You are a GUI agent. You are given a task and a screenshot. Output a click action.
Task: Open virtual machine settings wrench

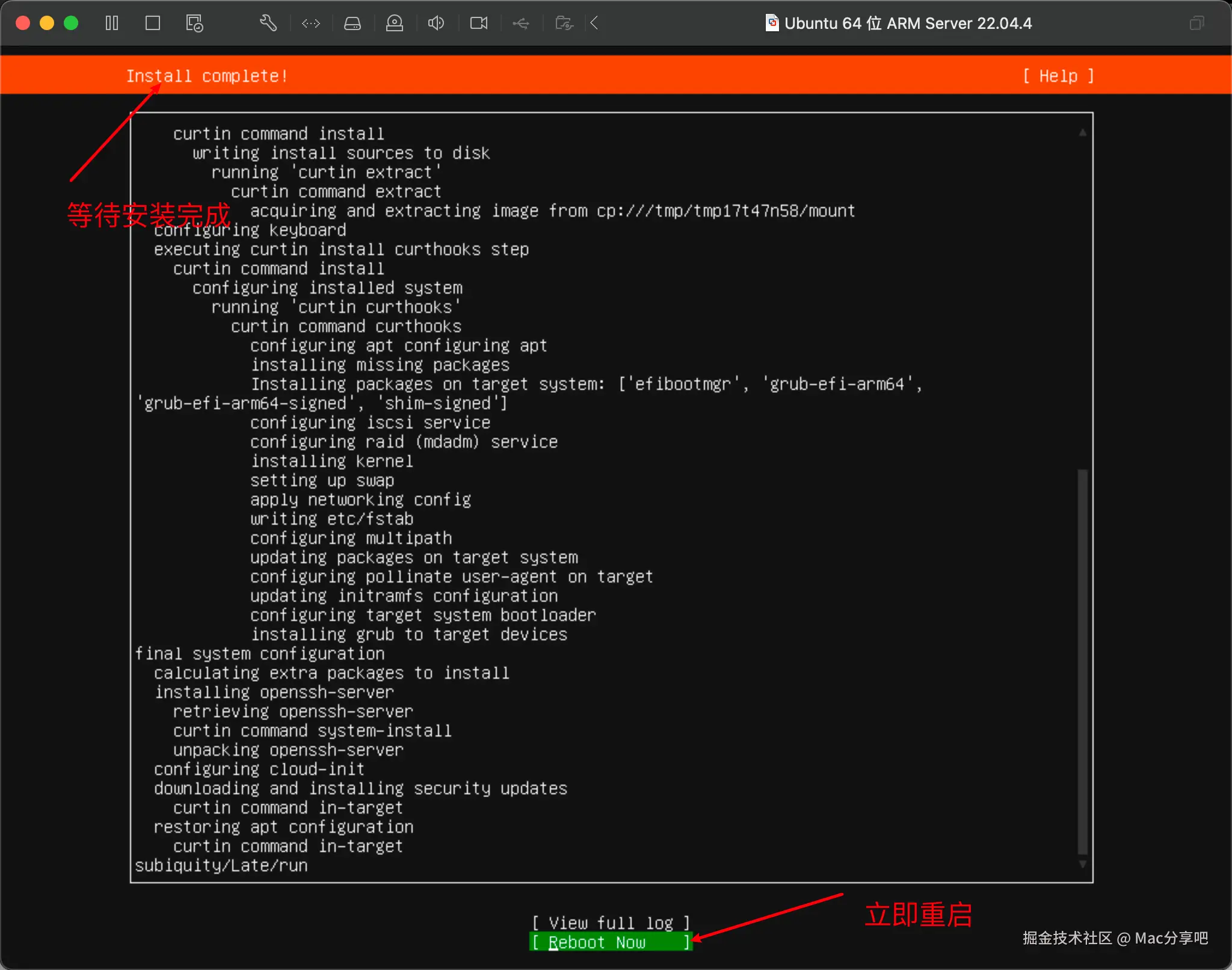pyautogui.click(x=268, y=23)
